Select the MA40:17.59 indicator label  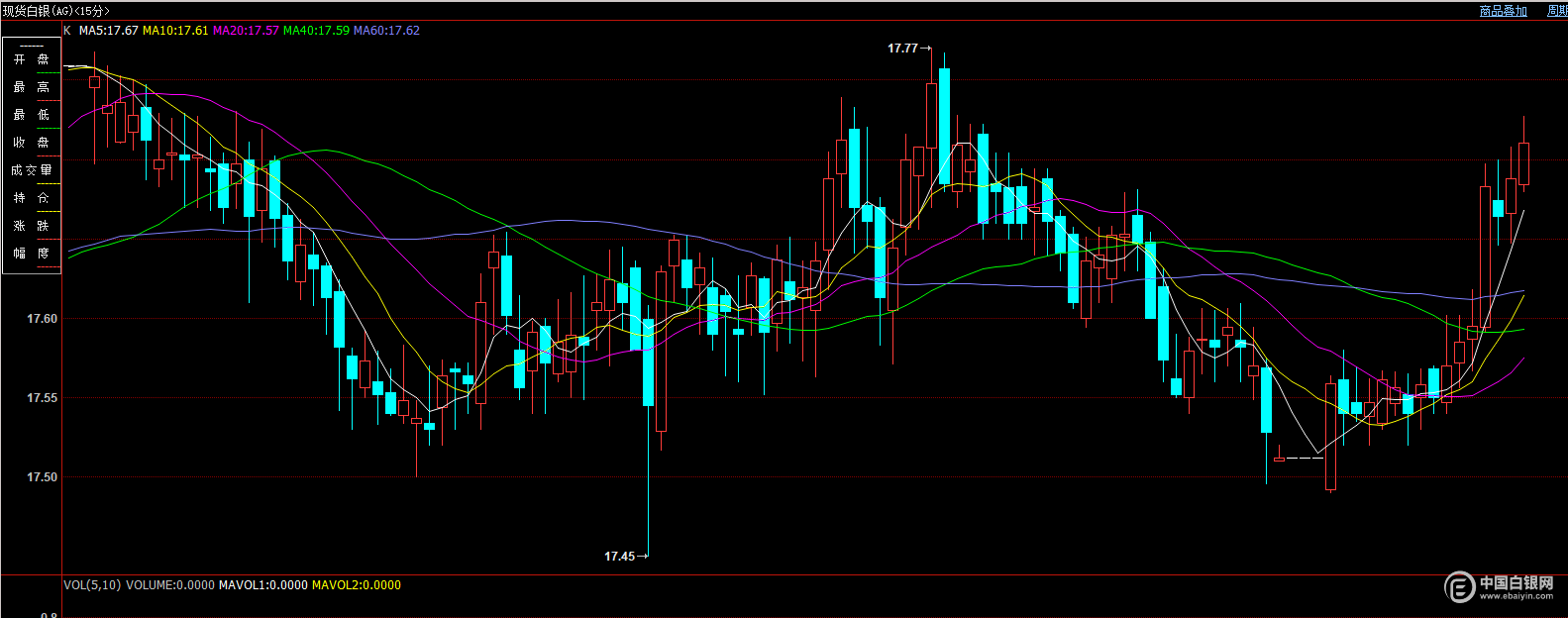coord(316,31)
